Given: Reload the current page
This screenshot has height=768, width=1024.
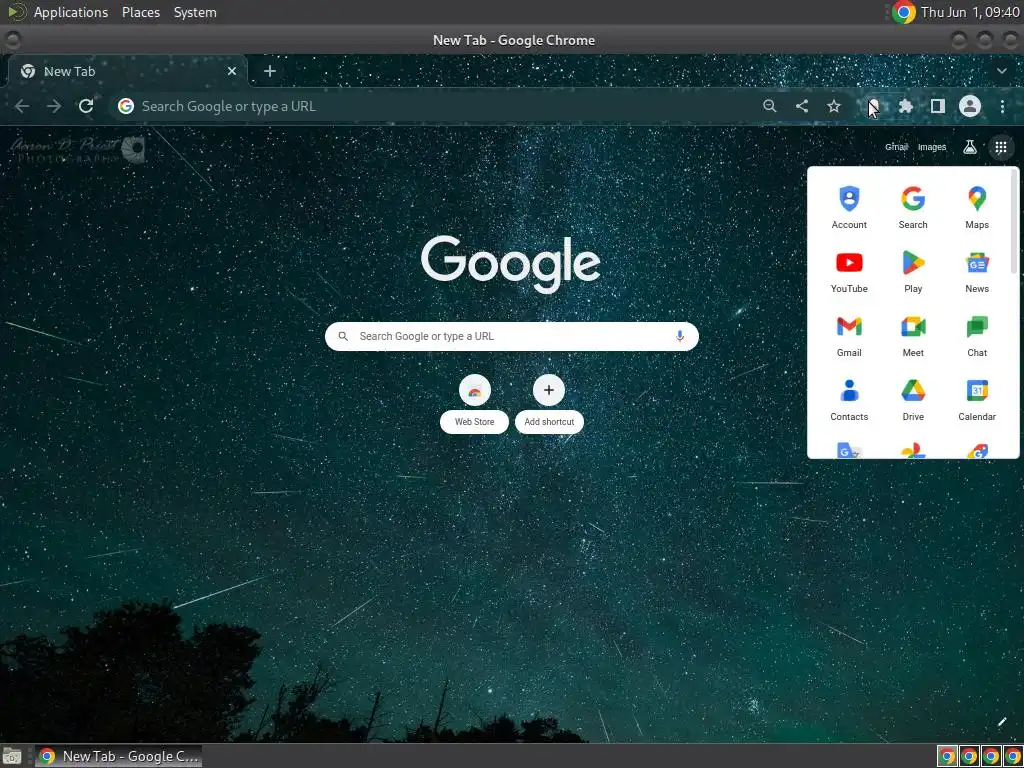Looking at the screenshot, I should click(x=86, y=106).
